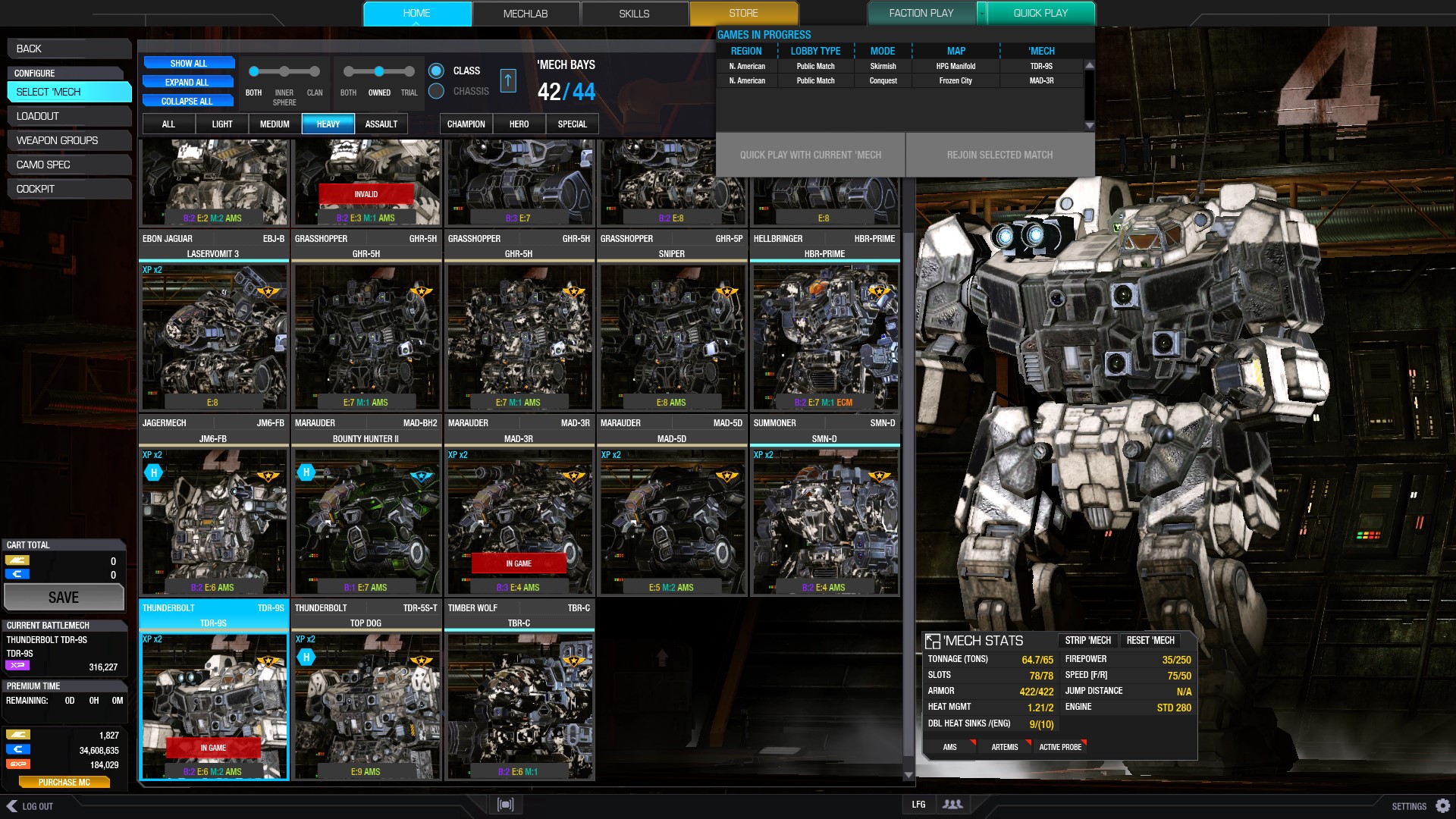Click the blue wing badge on Marauder MAD-BH2

[x=421, y=476]
